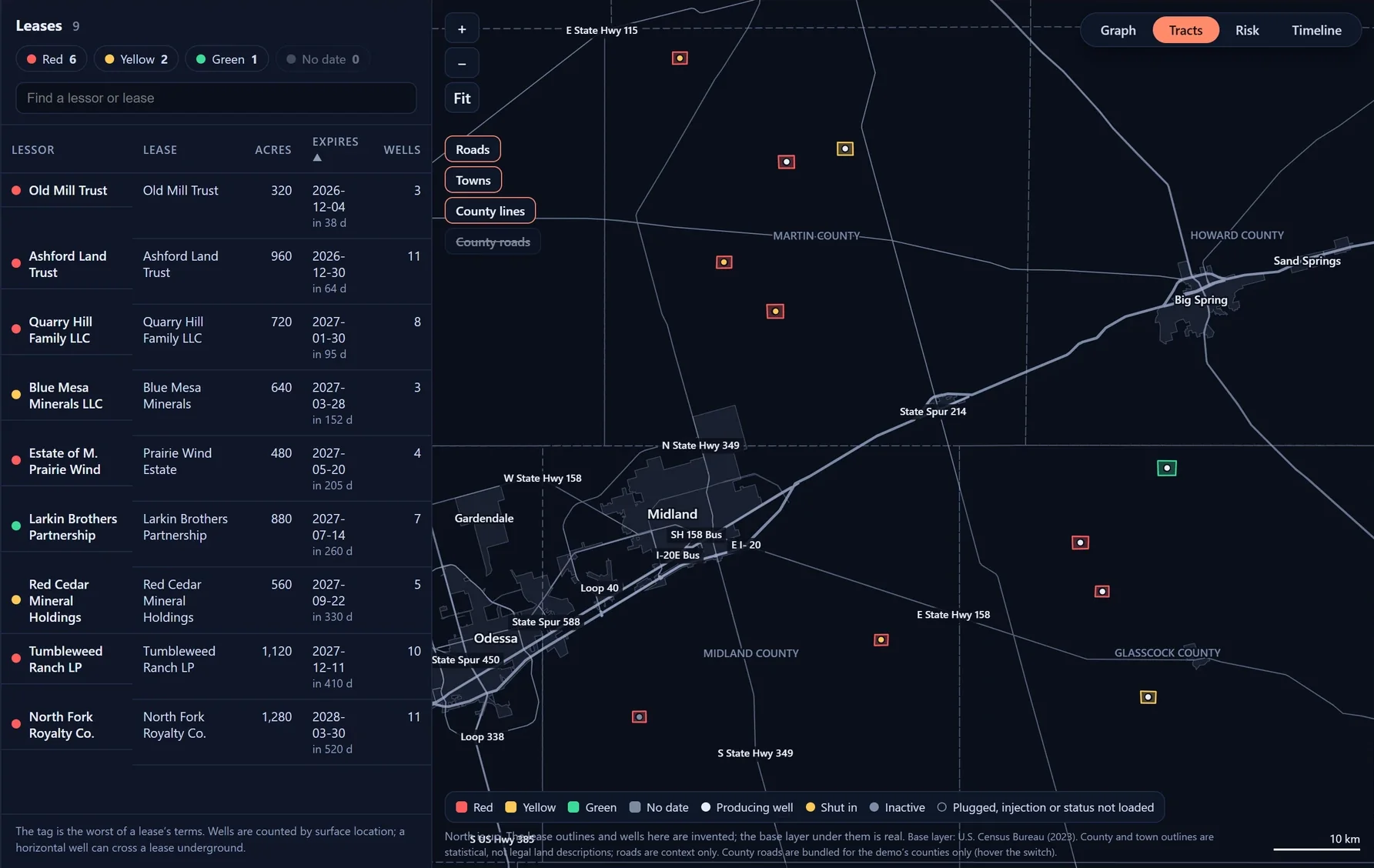This screenshot has height=868, width=1374.
Task: Toggle the Towns map layer
Action: [x=473, y=180]
